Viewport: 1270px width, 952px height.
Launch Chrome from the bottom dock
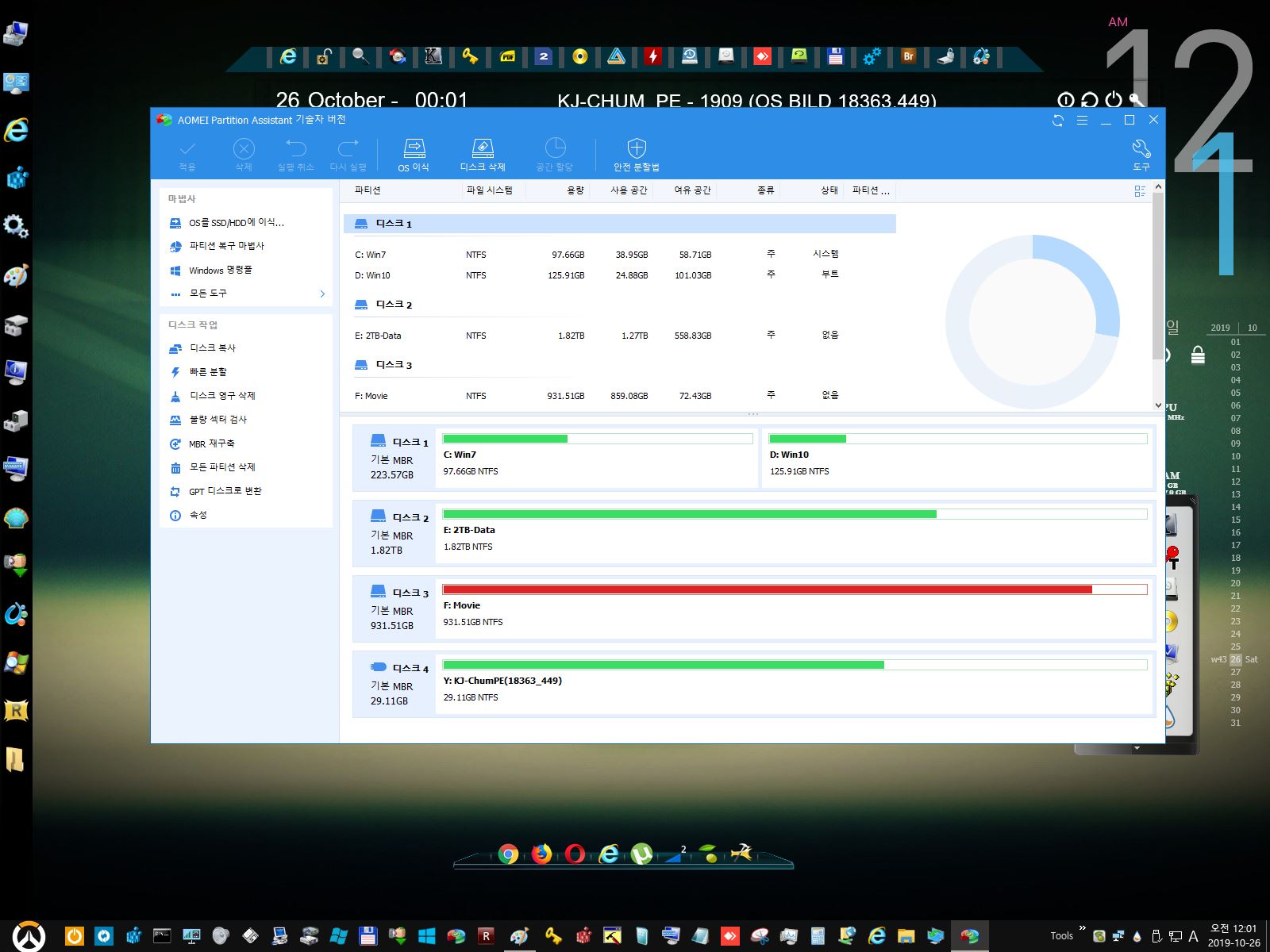pyautogui.click(x=509, y=854)
